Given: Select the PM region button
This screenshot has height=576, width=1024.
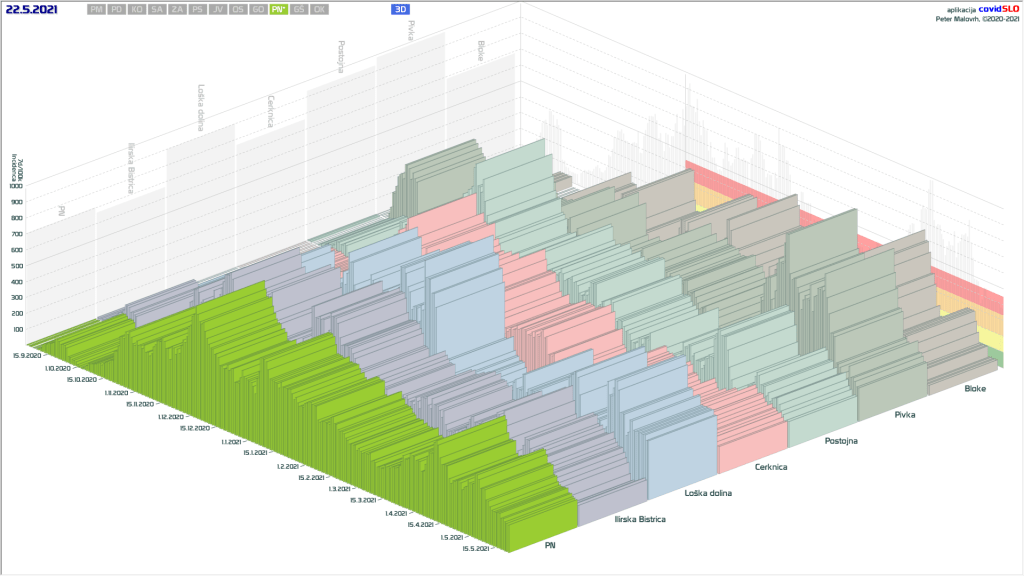Looking at the screenshot, I should click(x=96, y=9).
